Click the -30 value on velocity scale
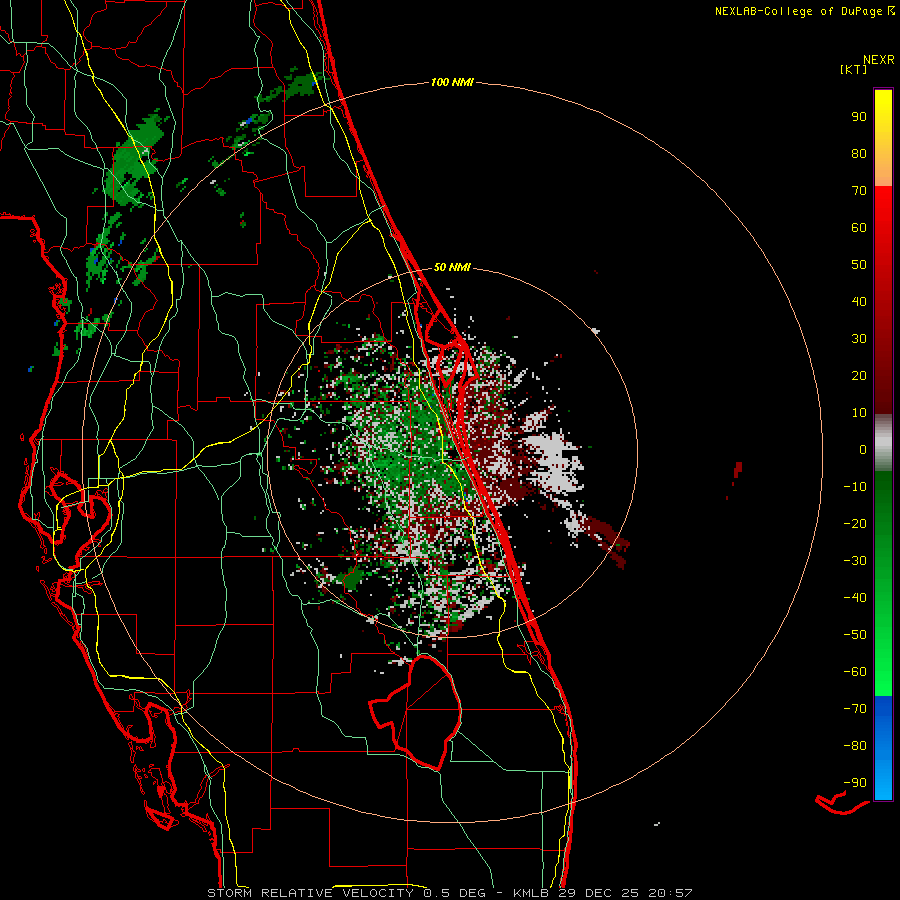The image size is (900, 900). 855,561
